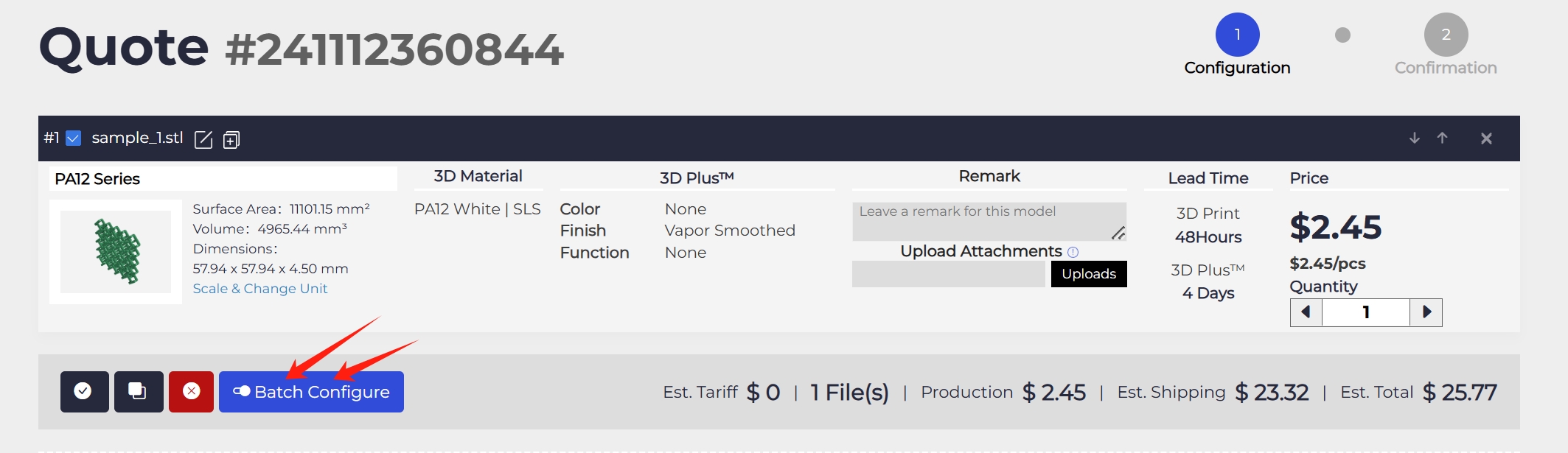Screen dimensions: 1568x453
Task: Click the green model thumbnail preview
Action: coord(116,251)
